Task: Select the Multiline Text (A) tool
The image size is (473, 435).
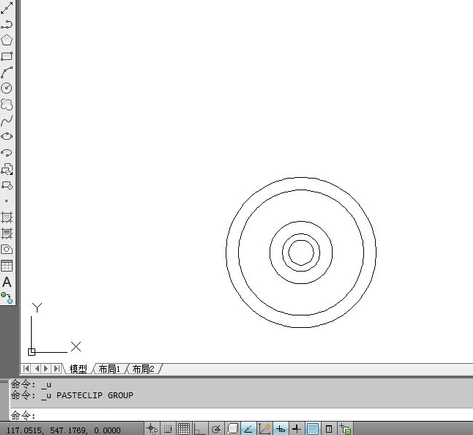Action: (7, 282)
